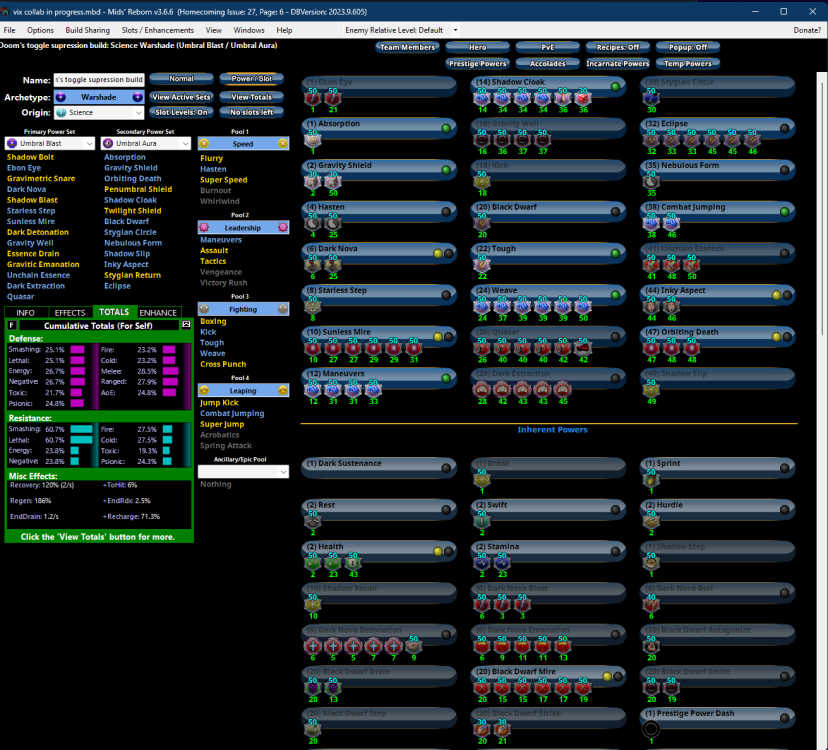
Task: Click first enhancement slot icon under Shadow Cloak
Action: [481, 98]
